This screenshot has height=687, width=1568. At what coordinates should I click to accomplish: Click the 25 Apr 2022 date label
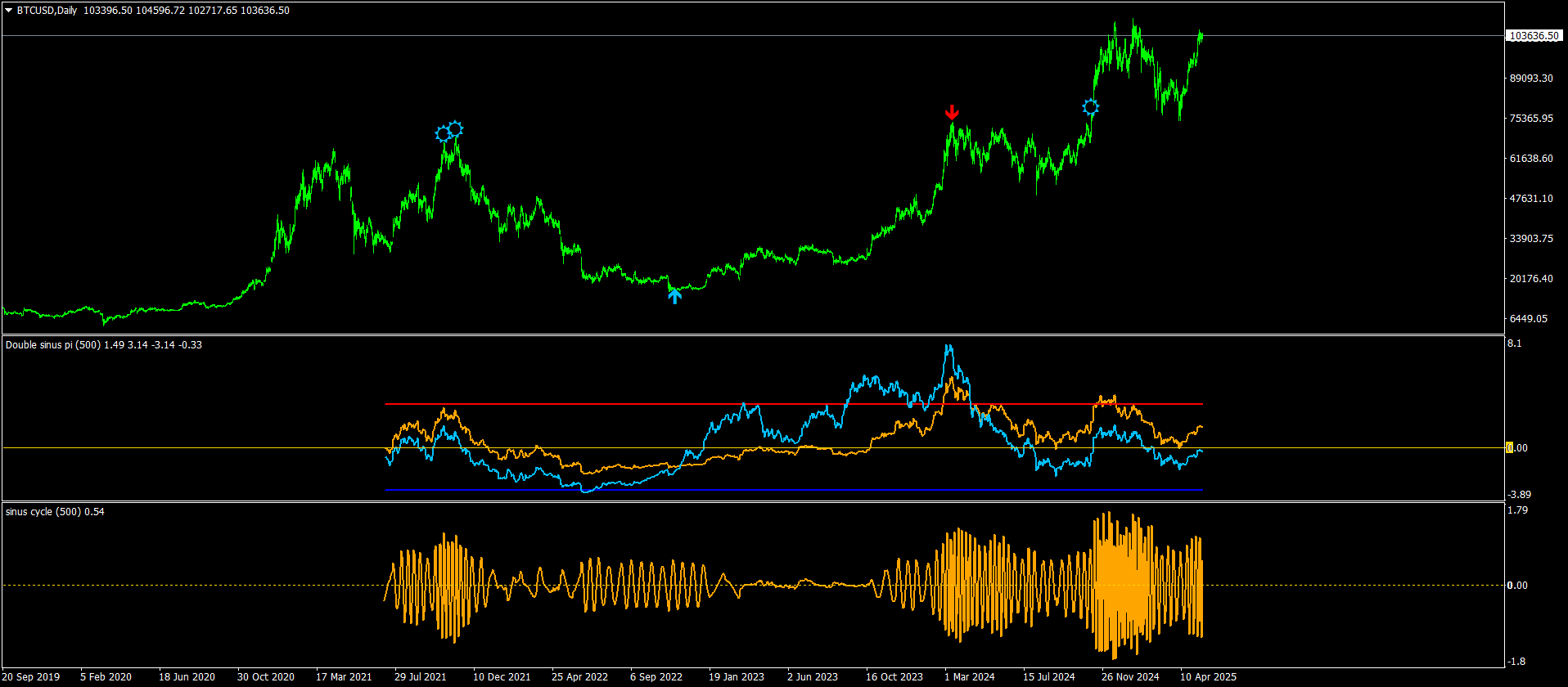tap(579, 677)
